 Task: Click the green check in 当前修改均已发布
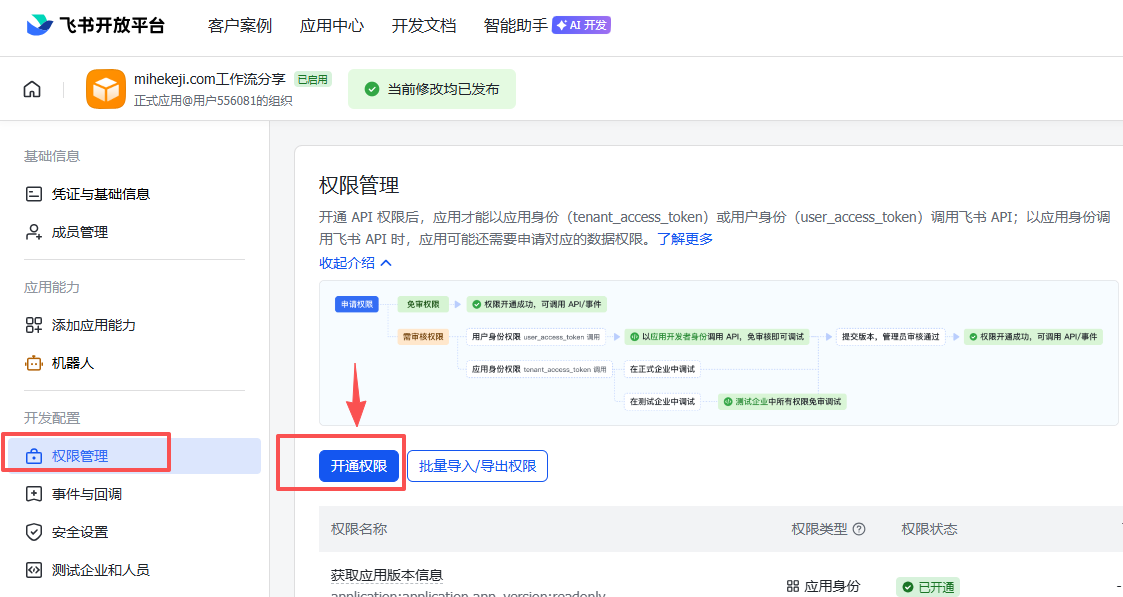[372, 89]
